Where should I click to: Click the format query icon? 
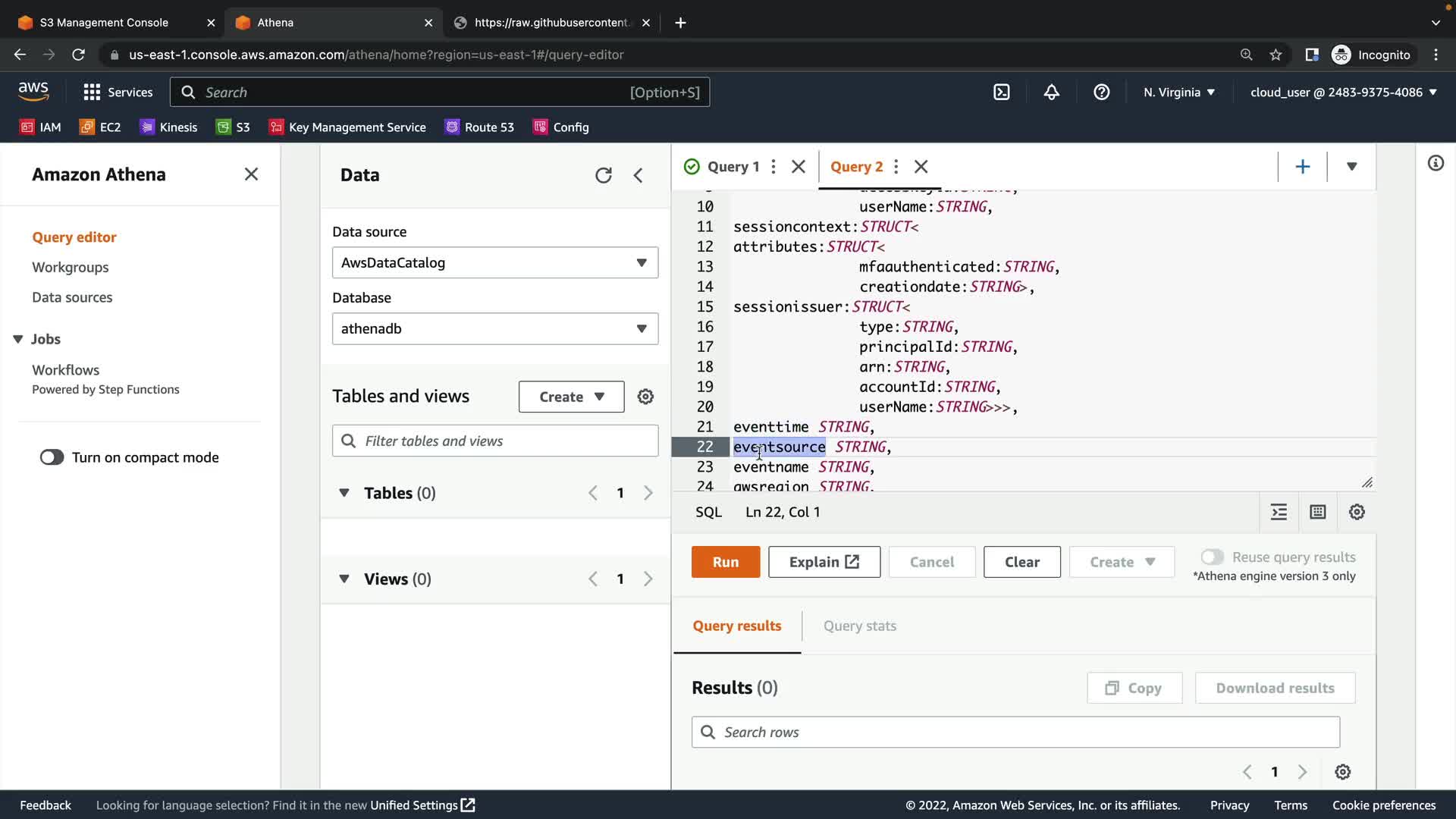pos(1279,512)
